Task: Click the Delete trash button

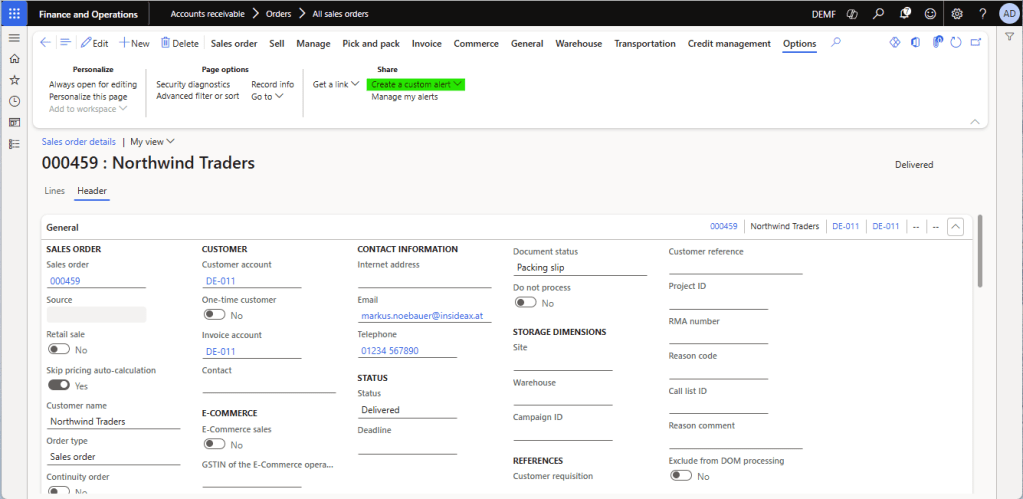Action: [179, 44]
